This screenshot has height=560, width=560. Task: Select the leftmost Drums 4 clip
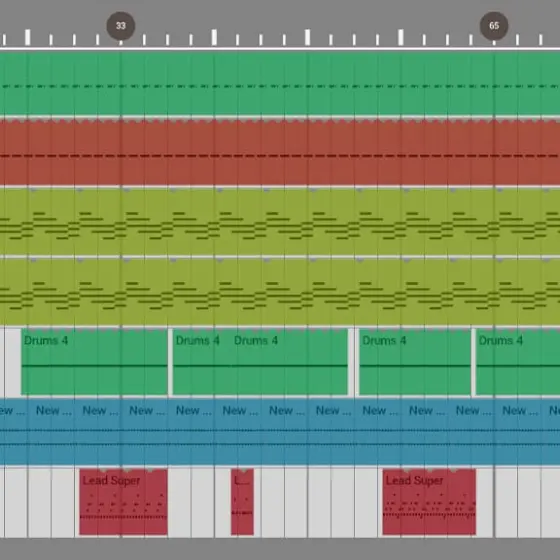pos(94,362)
